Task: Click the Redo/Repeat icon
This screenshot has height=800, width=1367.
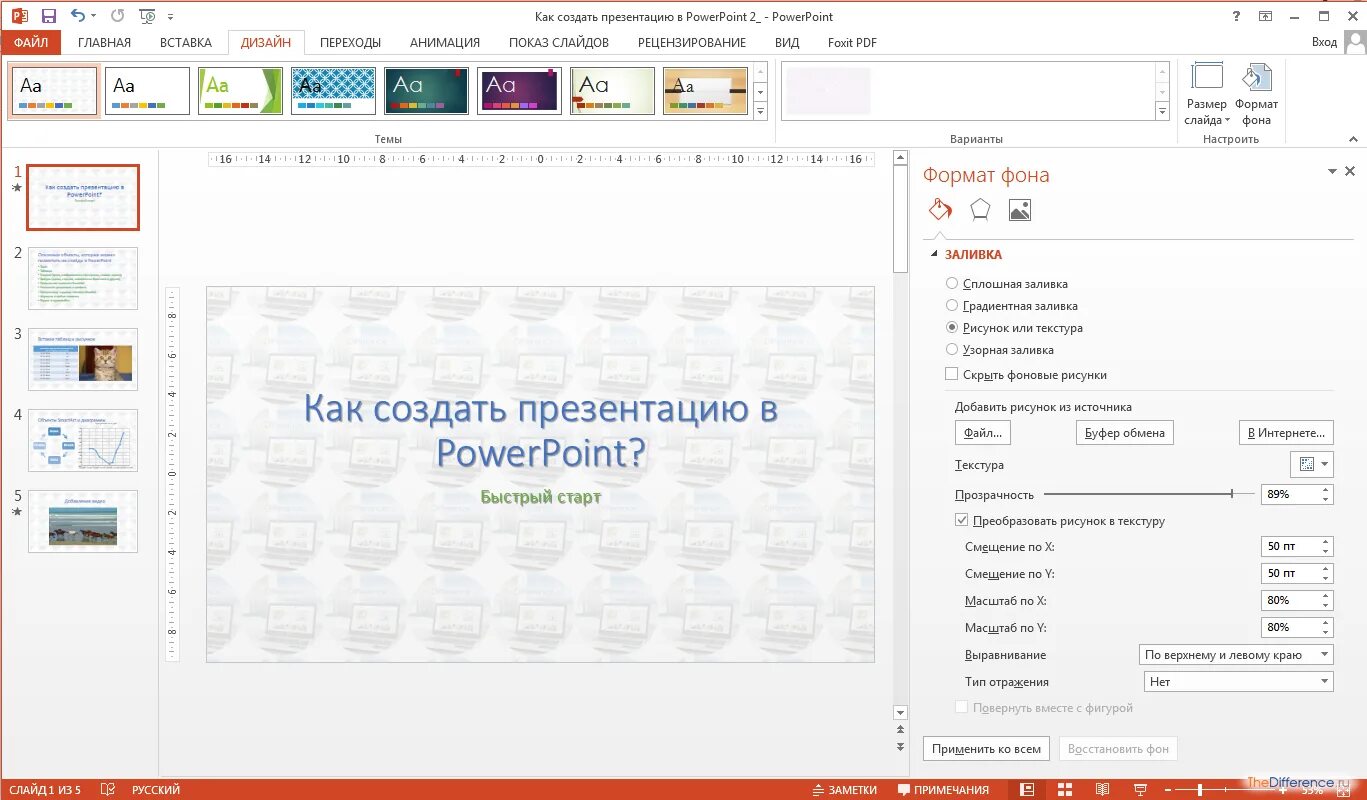Action: click(x=117, y=16)
